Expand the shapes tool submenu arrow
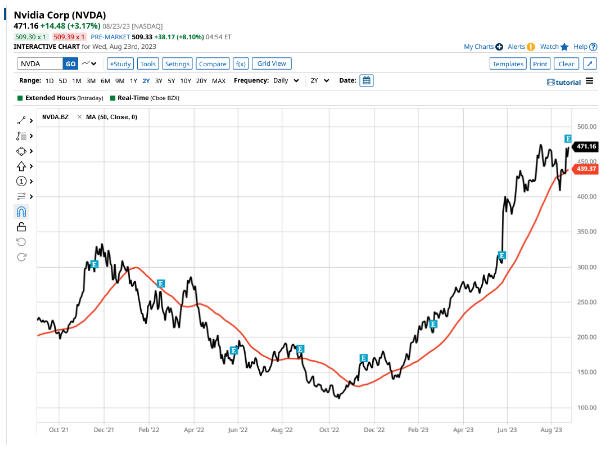 pos(31,151)
